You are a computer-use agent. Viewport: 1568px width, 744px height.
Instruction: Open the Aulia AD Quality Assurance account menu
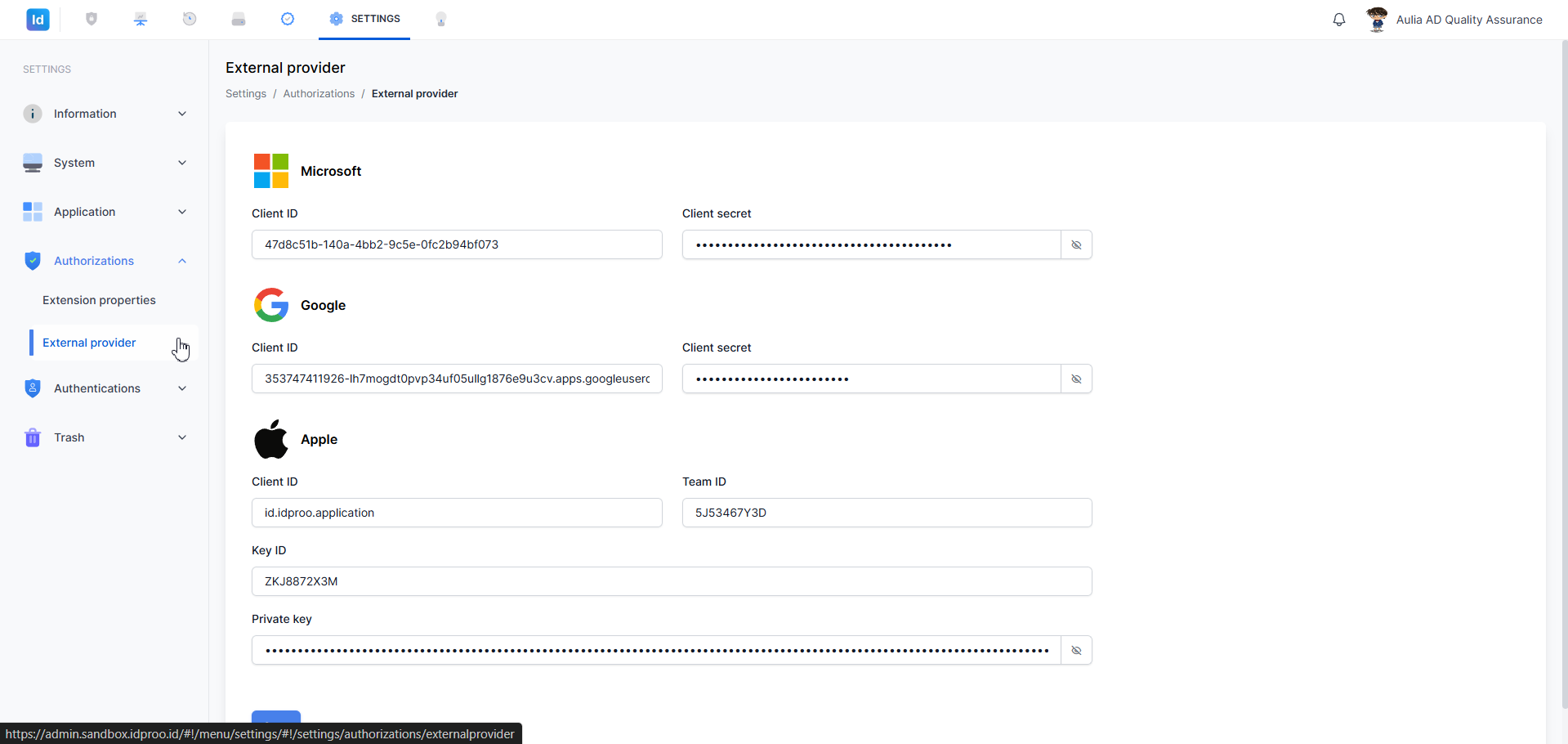click(1469, 20)
